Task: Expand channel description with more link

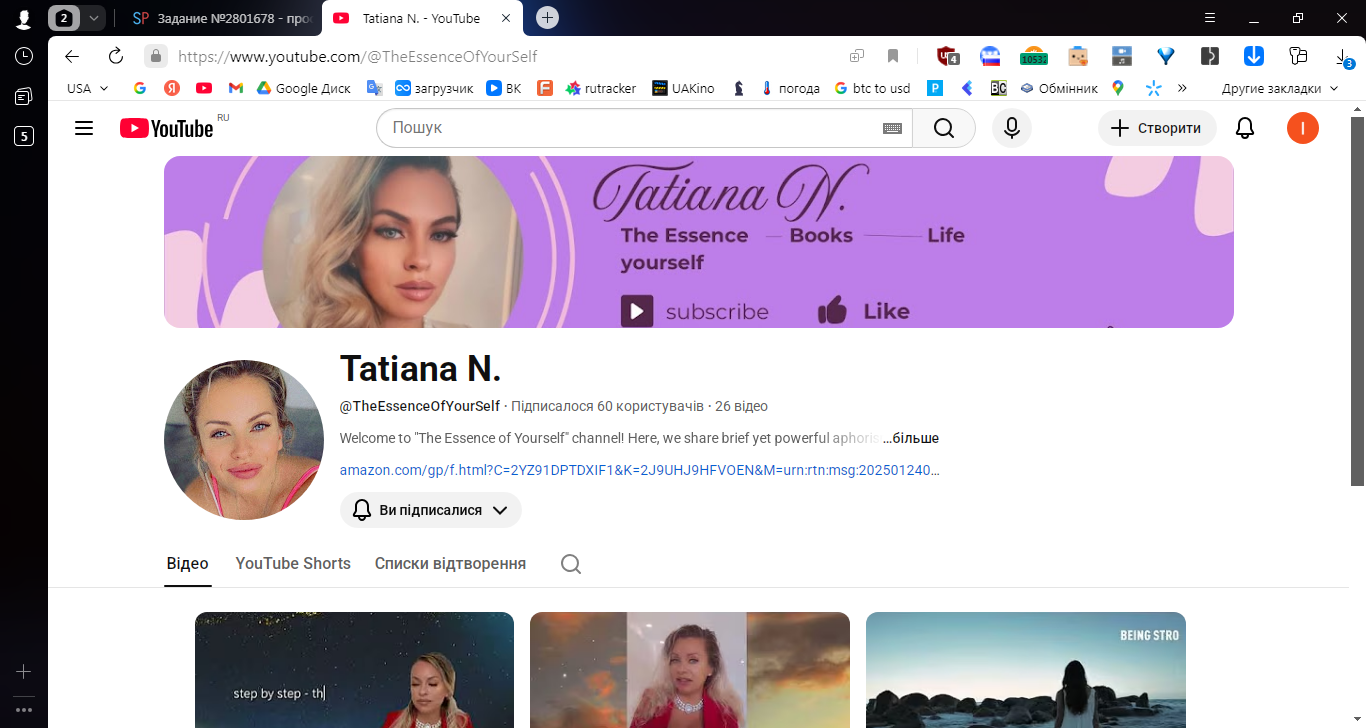Action: pyautogui.click(x=910, y=438)
